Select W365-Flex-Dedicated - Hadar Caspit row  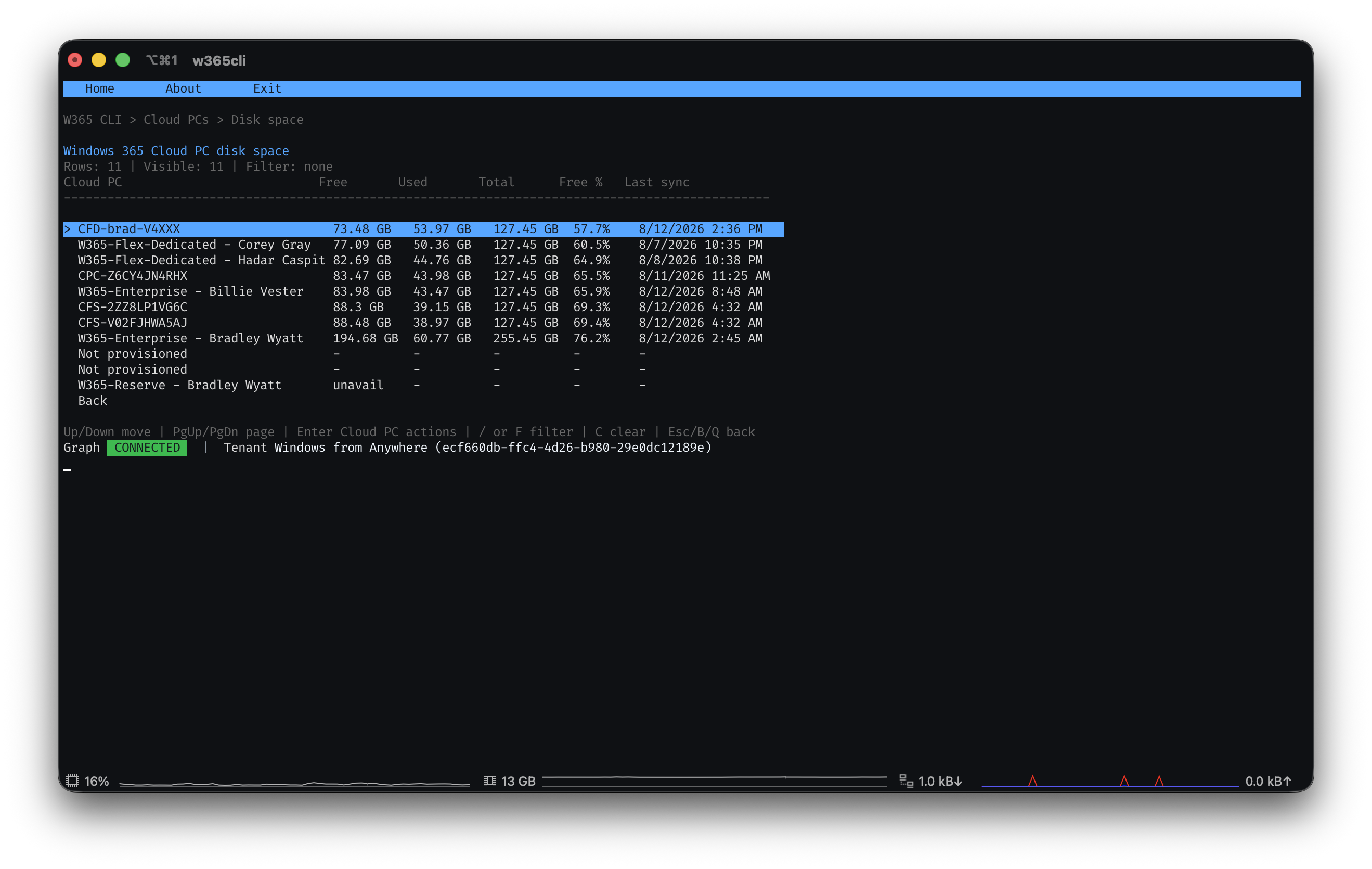[423, 260]
